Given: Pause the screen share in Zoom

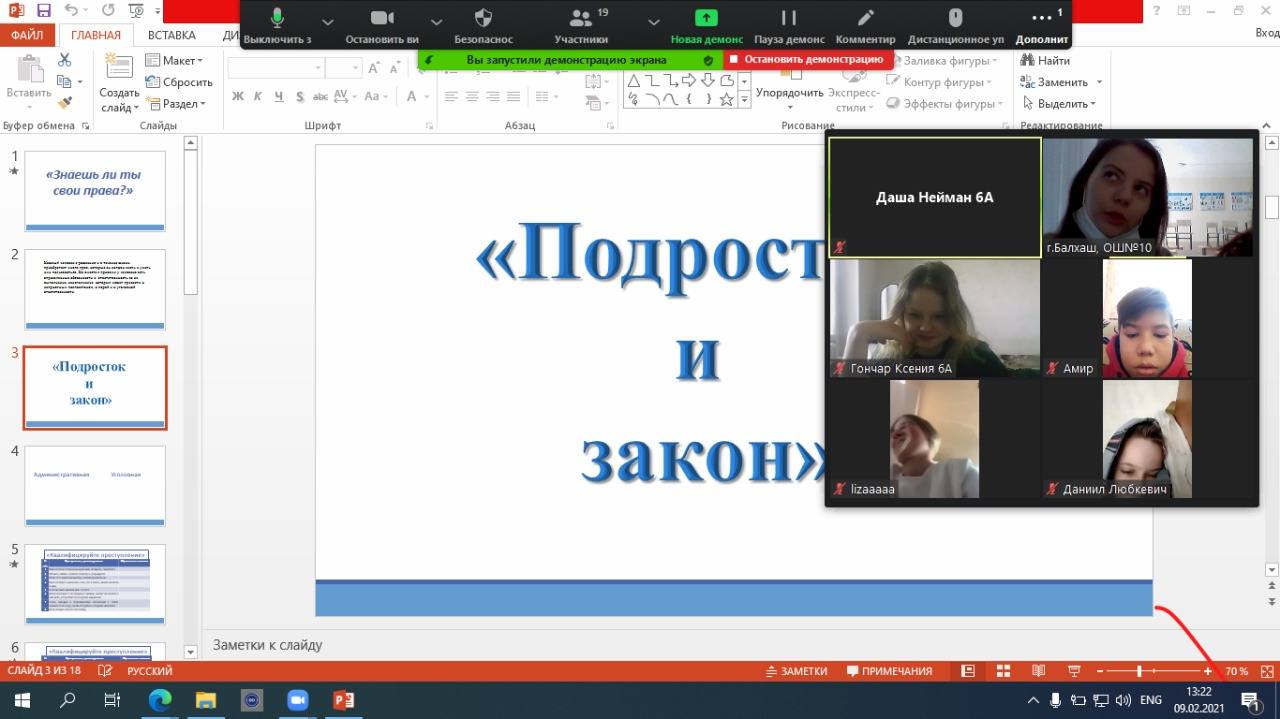Looking at the screenshot, I should [x=788, y=19].
